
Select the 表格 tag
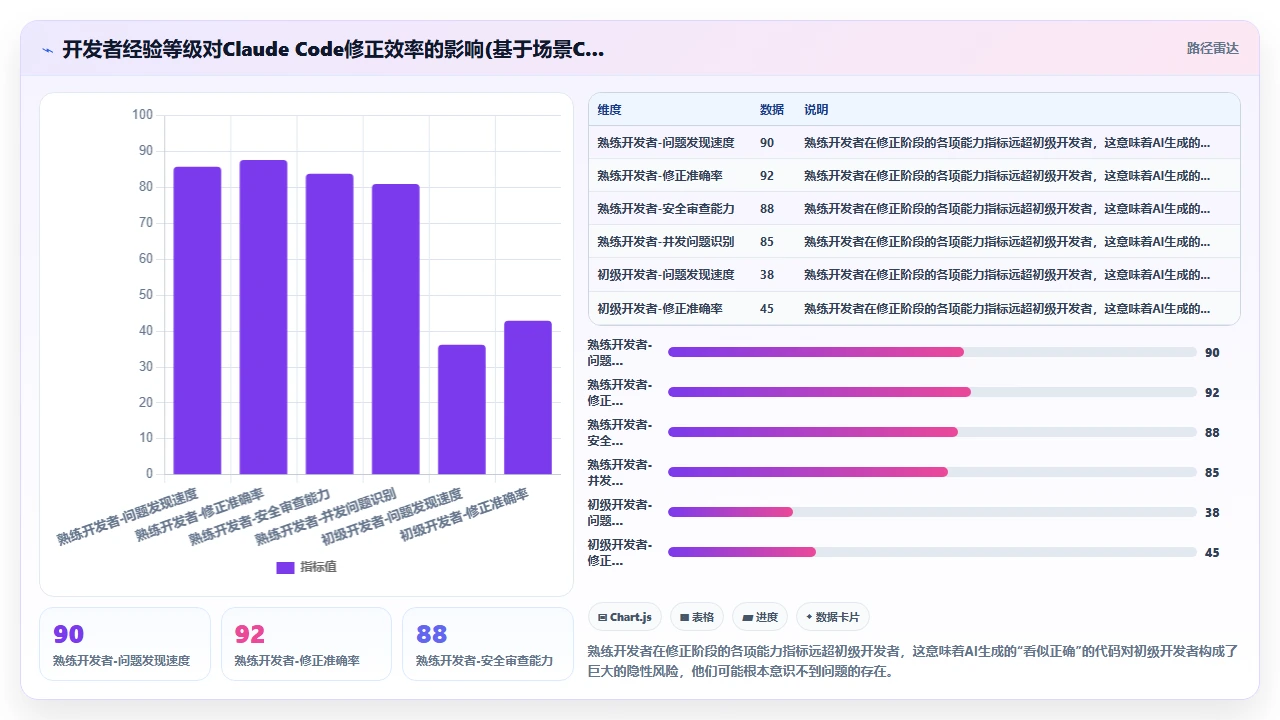(x=697, y=617)
